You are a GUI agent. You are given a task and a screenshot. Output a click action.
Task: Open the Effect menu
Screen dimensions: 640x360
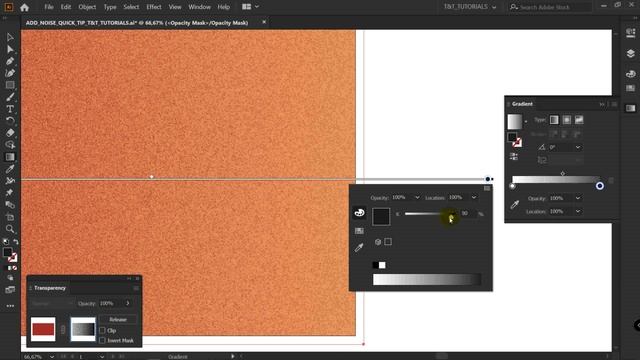tap(154, 7)
